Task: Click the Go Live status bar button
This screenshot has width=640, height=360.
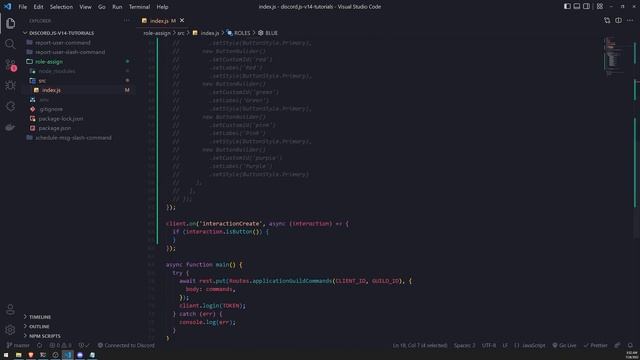Action: point(564,345)
